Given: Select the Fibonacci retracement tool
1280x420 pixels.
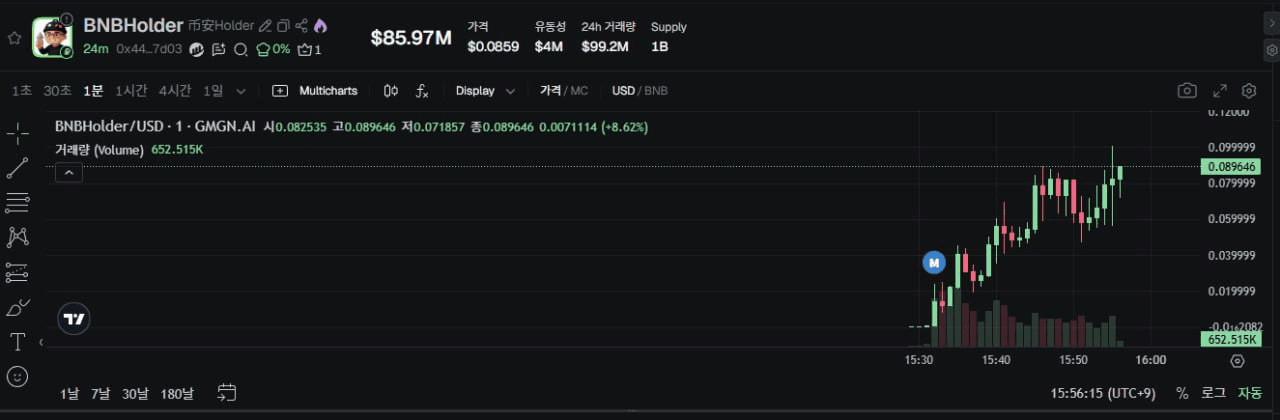Looking at the screenshot, I should tap(17, 203).
